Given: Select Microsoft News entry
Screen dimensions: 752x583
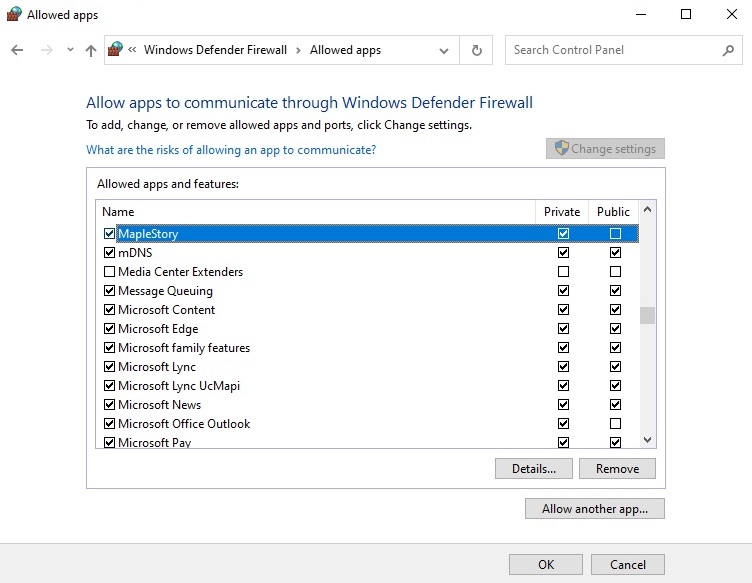Looking at the screenshot, I should point(160,405).
